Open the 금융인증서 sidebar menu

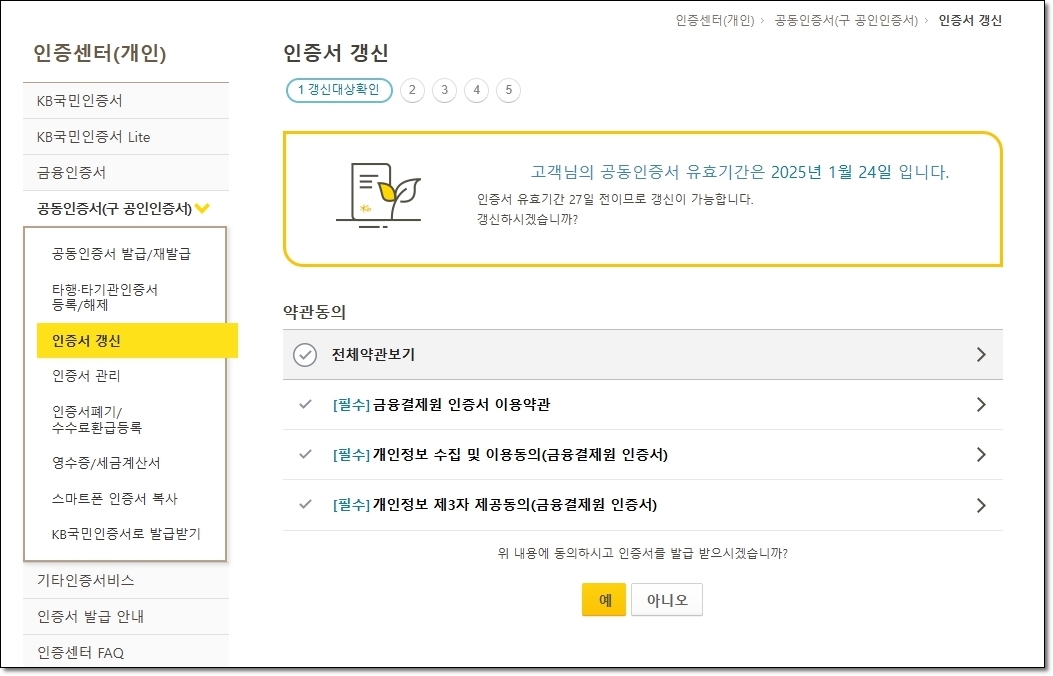click(x=126, y=173)
